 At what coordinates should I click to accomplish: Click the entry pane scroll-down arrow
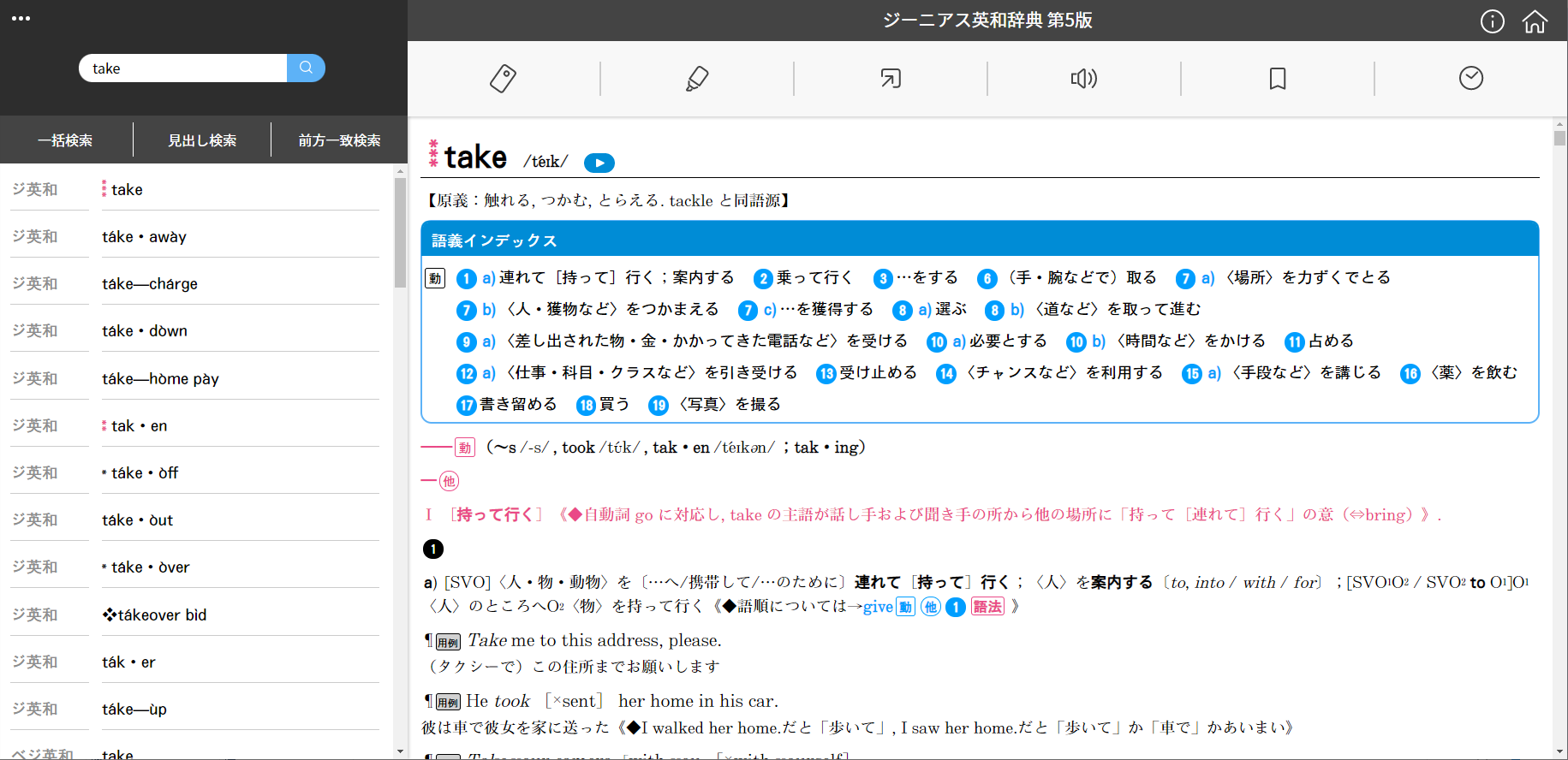(x=1559, y=751)
